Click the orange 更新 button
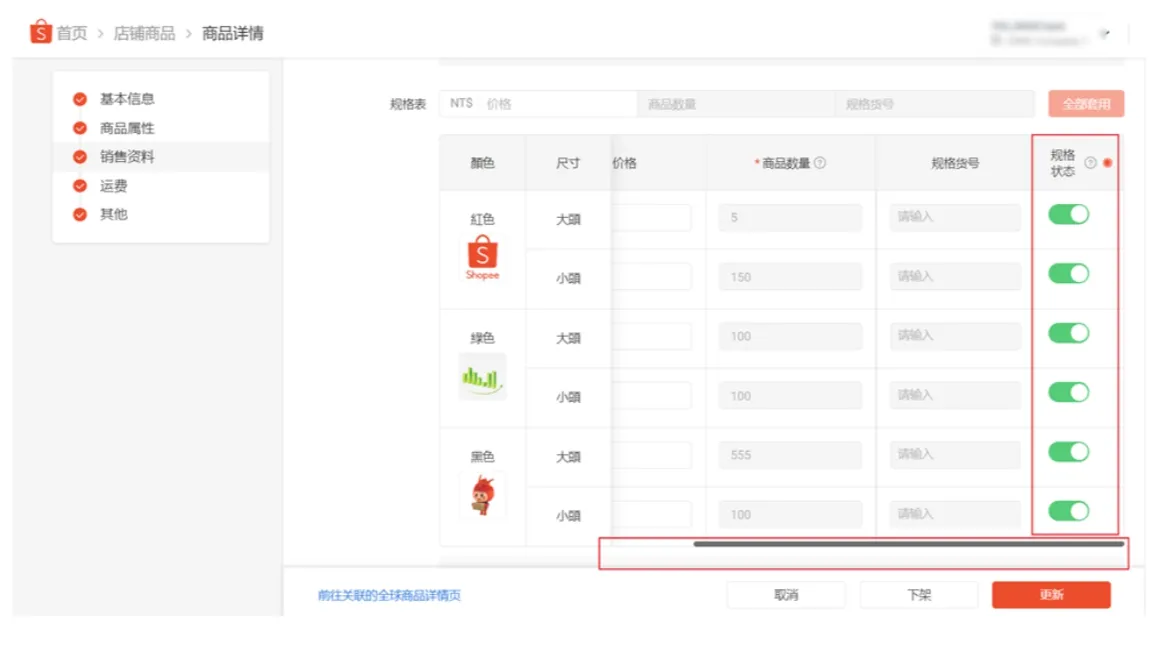 tap(1051, 594)
